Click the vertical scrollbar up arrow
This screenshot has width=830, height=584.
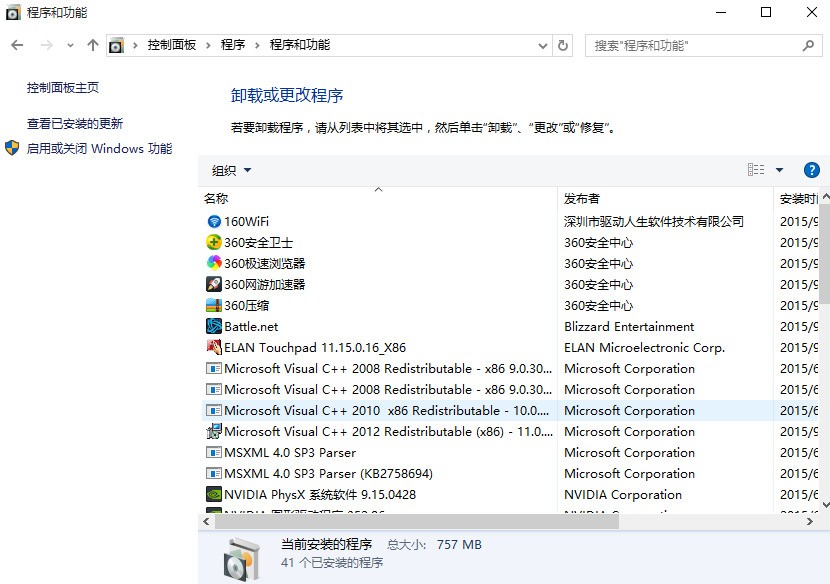(x=825, y=196)
